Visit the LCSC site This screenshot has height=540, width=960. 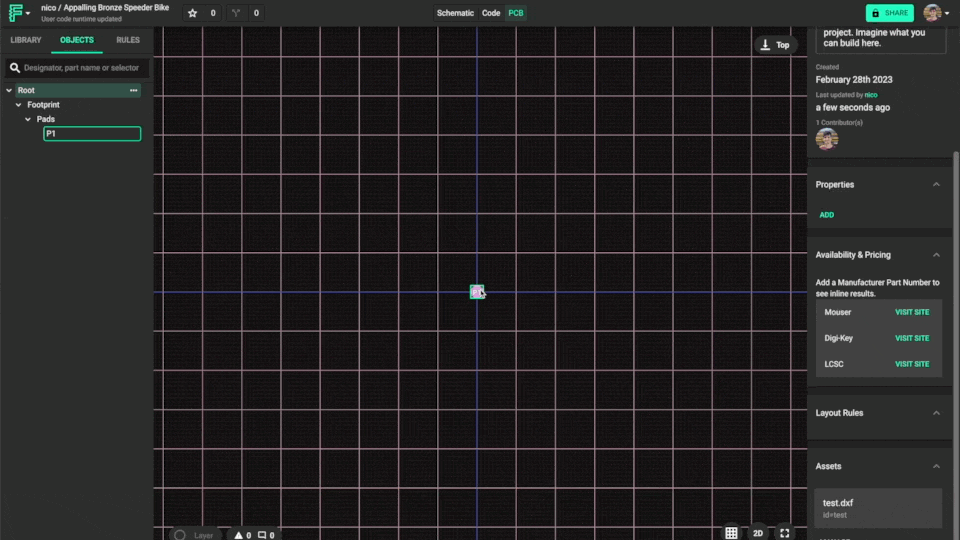912,364
